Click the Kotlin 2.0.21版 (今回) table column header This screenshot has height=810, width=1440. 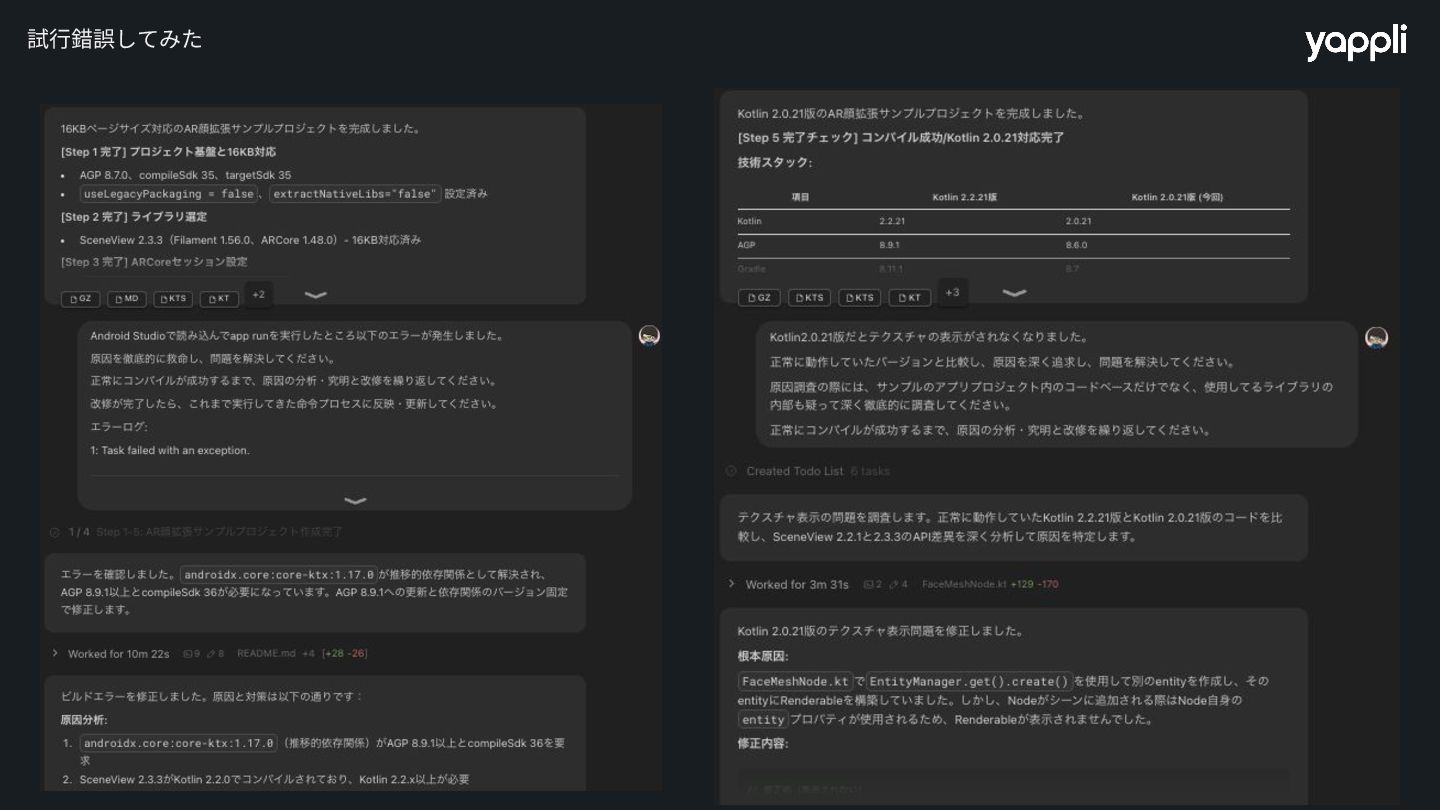point(1177,198)
